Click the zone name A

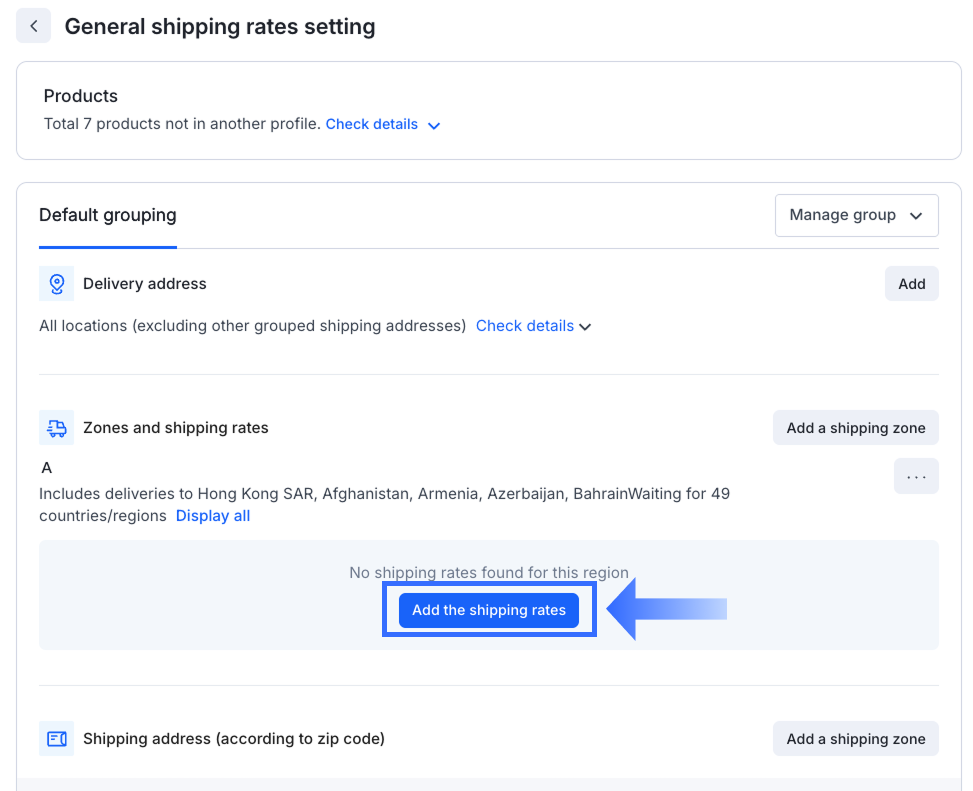(46, 467)
